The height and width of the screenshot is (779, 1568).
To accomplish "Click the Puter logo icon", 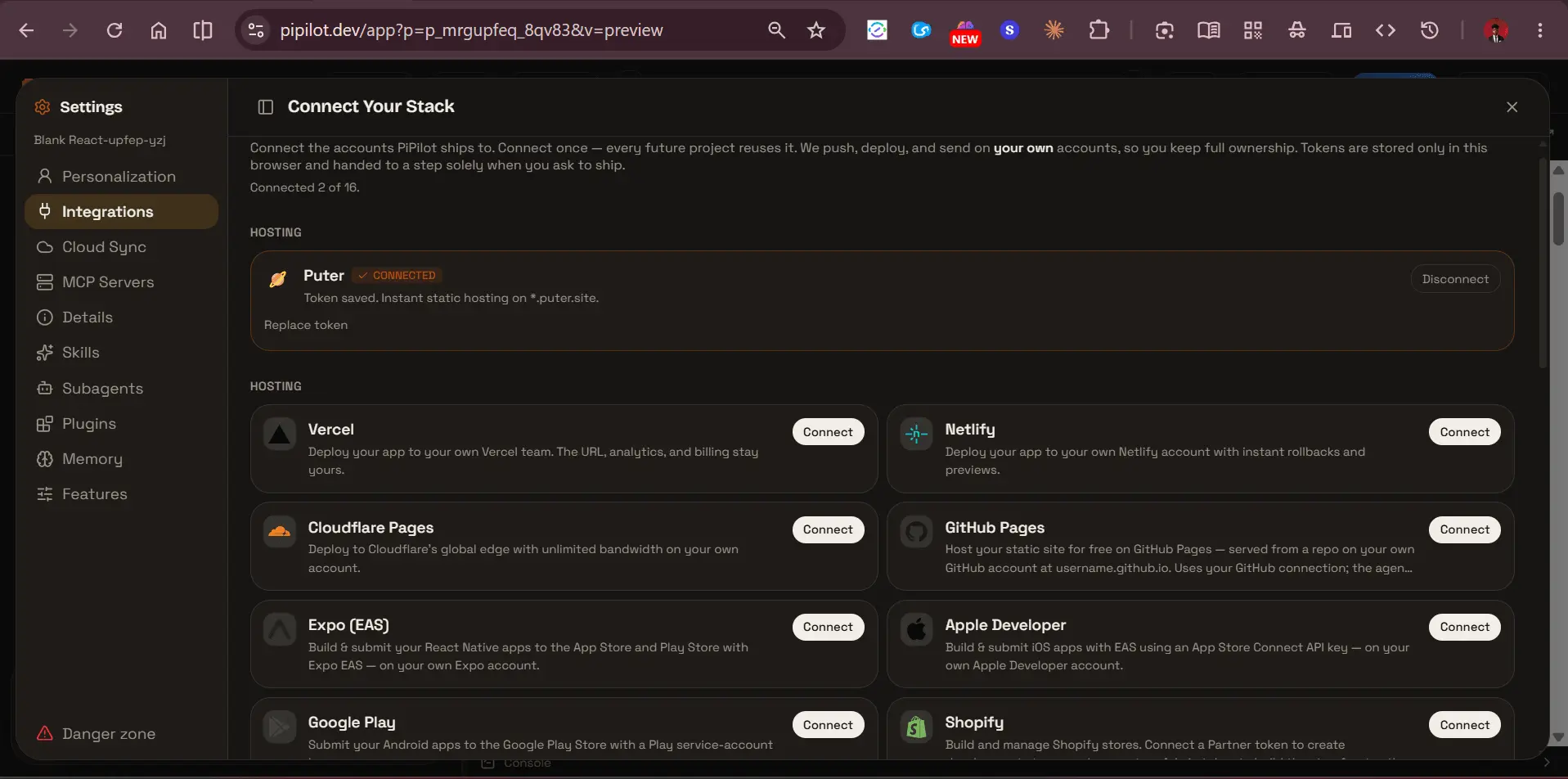I will 278,279.
